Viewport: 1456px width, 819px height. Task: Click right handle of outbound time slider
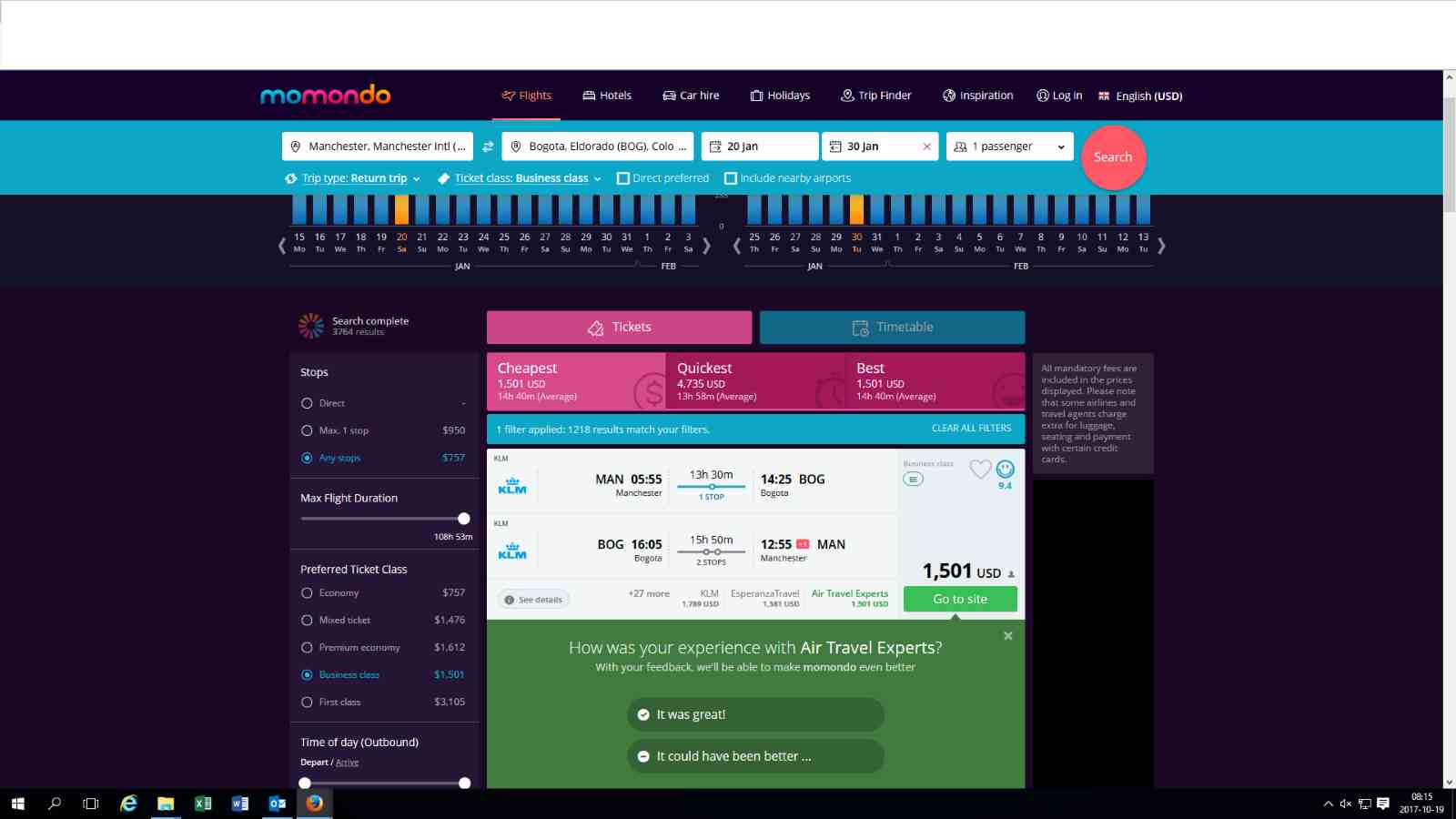pyautogui.click(x=465, y=783)
